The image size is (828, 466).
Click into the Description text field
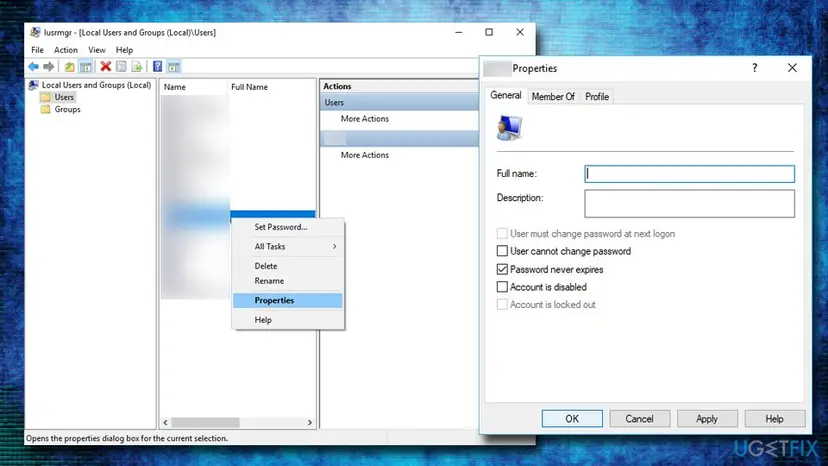pyautogui.click(x=689, y=203)
